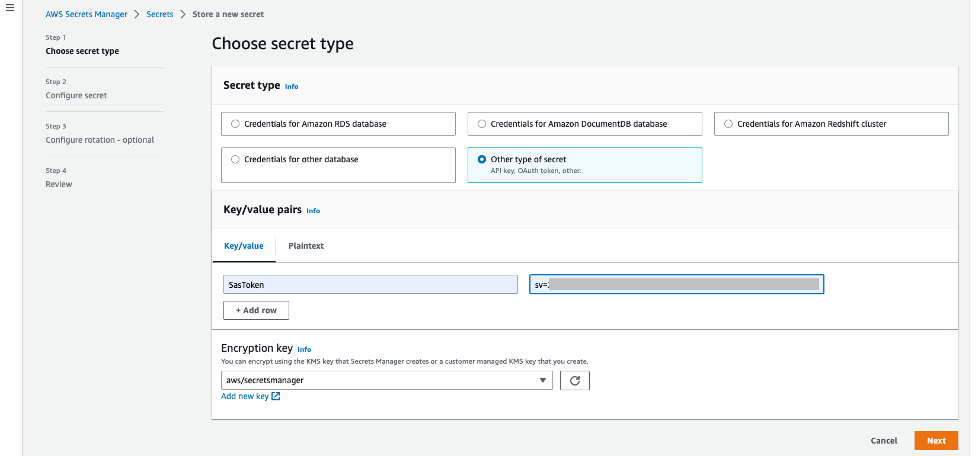Click the refresh encryption keys icon

pos(575,380)
